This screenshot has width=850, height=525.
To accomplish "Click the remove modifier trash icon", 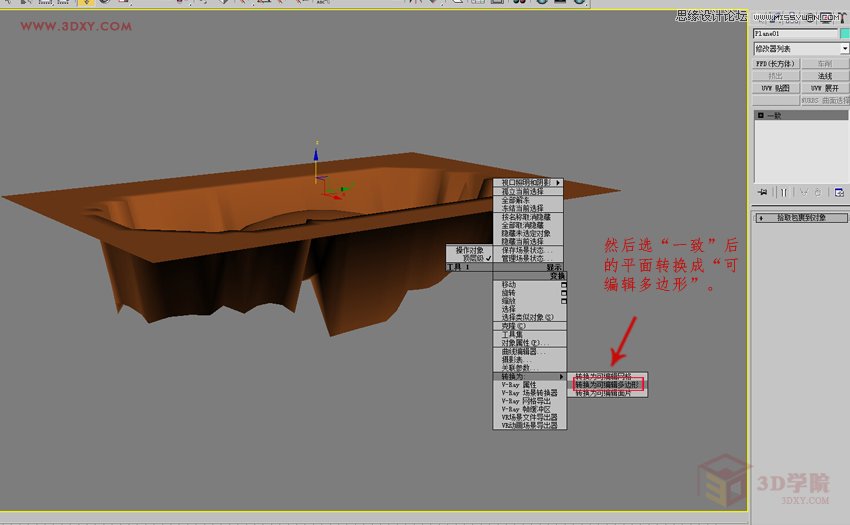I will coord(817,192).
